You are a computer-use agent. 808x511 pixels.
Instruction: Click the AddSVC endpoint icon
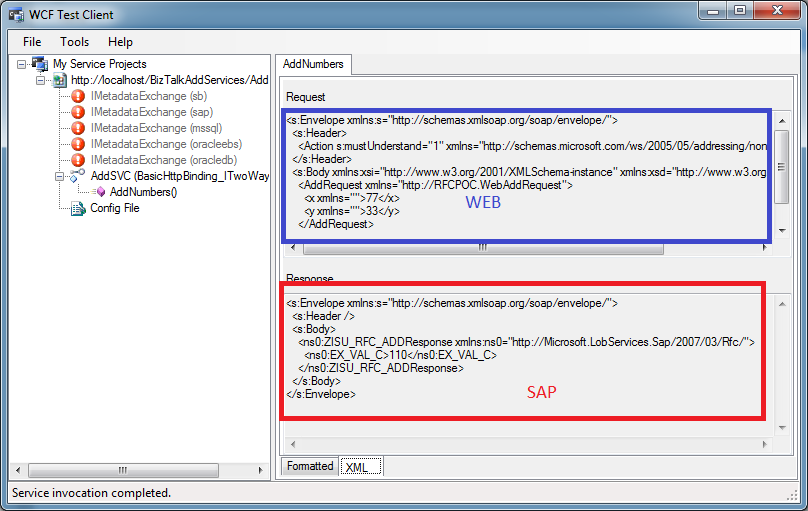(x=78, y=176)
